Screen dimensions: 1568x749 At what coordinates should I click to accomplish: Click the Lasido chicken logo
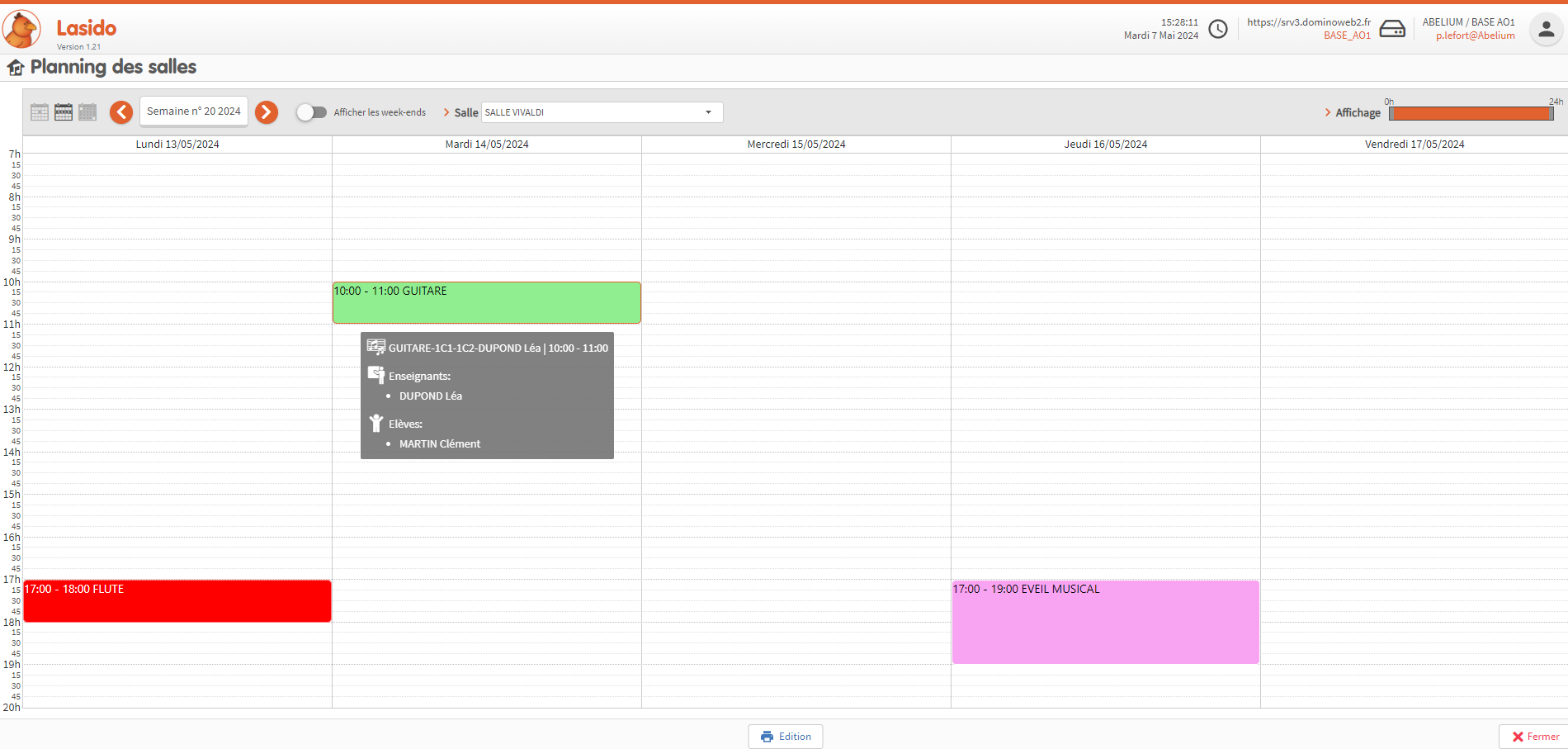(21, 29)
